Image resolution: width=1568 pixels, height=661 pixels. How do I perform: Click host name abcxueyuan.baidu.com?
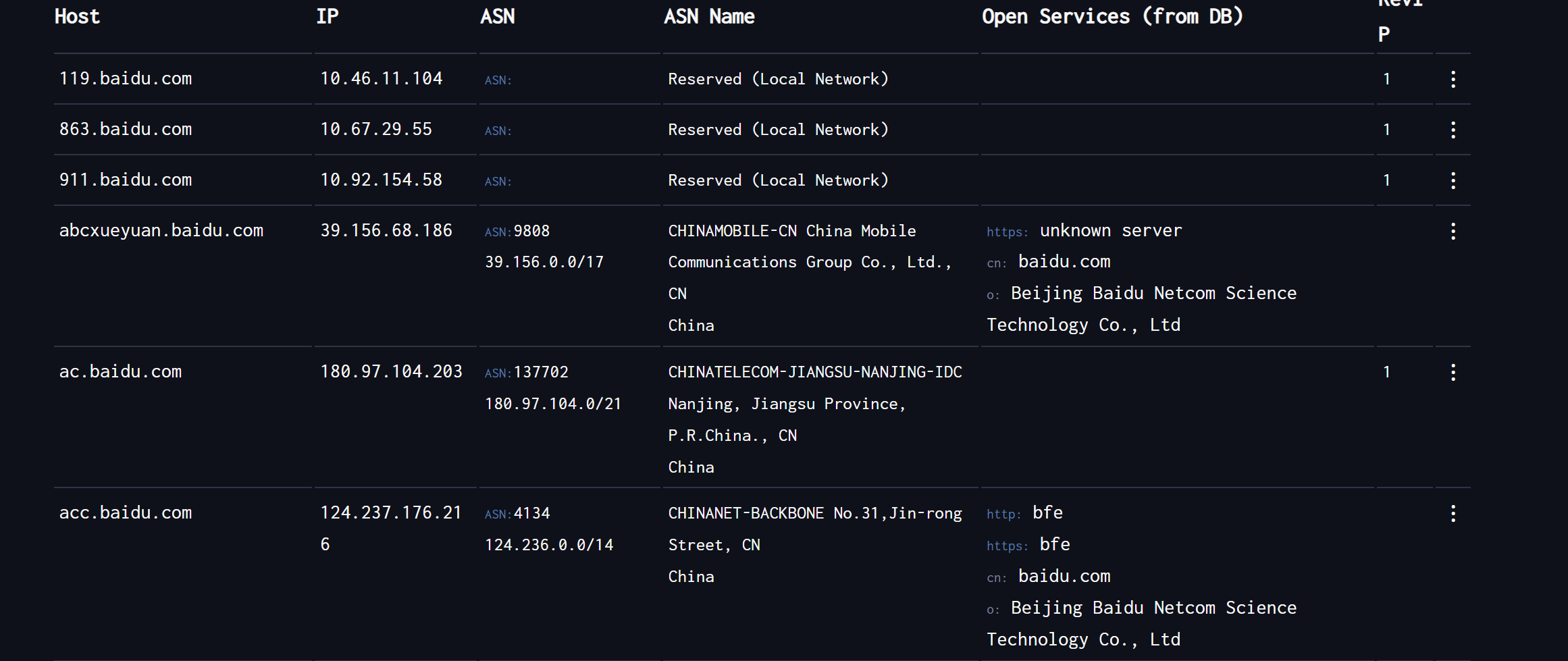pyautogui.click(x=161, y=231)
